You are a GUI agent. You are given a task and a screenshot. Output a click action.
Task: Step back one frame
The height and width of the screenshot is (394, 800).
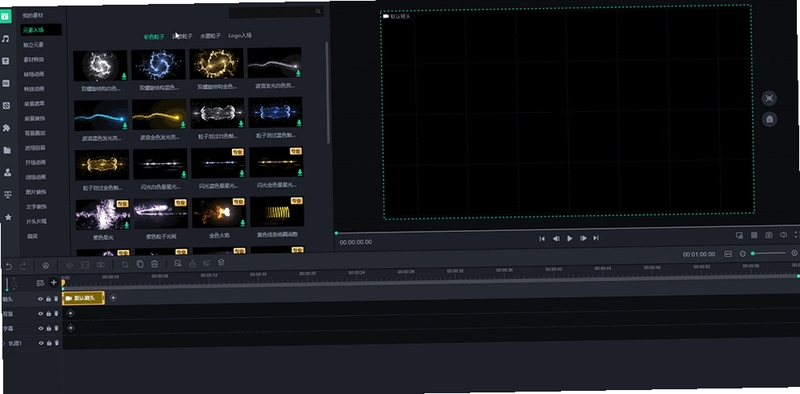point(556,238)
